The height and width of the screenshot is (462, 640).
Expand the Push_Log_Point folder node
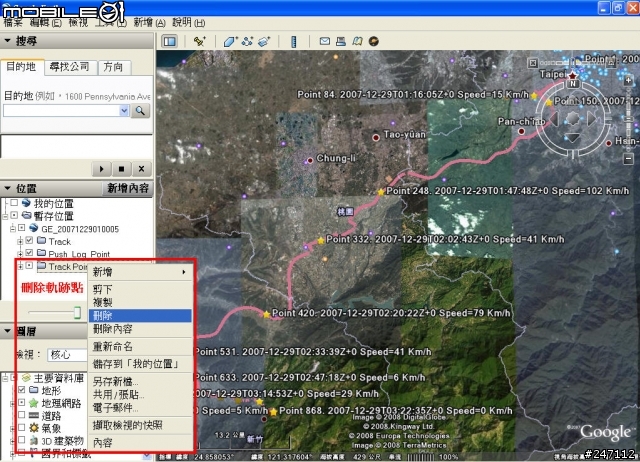click(x=20, y=254)
